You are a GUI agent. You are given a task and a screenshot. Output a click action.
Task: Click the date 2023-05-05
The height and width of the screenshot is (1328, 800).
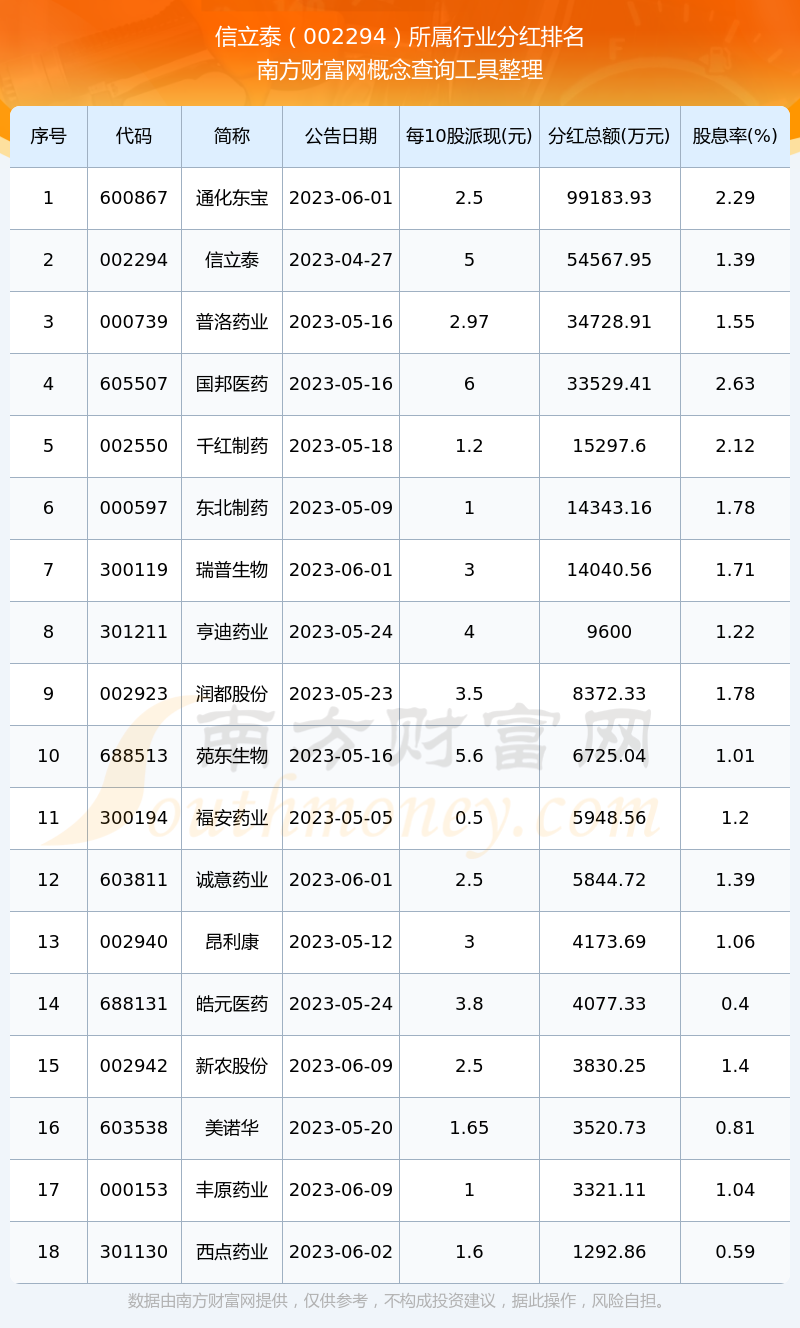341,818
